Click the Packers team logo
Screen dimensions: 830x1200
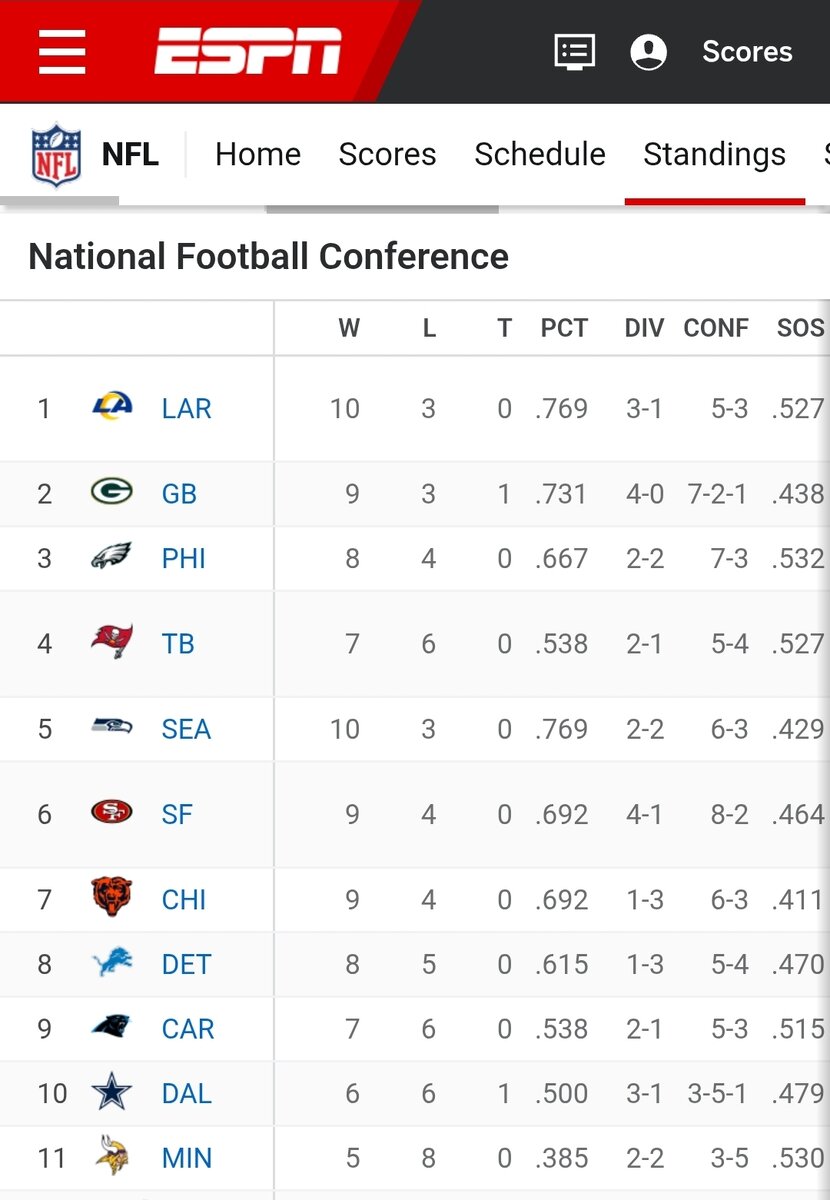pyautogui.click(x=111, y=492)
